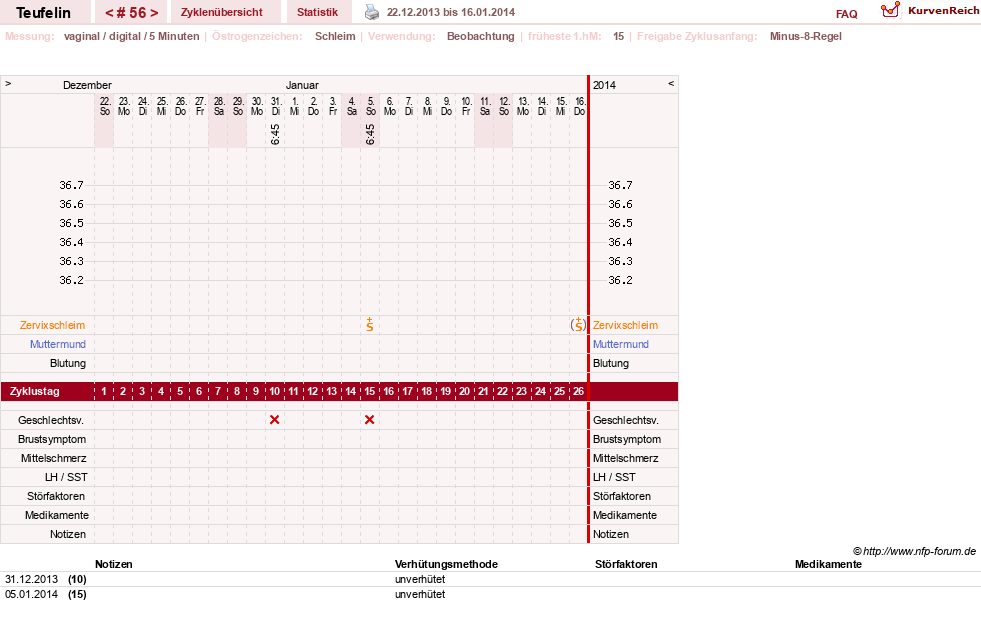The width and height of the screenshot is (981, 623).
Task: Select cycle day 10 in Zyklustag row
Action: coord(275,392)
